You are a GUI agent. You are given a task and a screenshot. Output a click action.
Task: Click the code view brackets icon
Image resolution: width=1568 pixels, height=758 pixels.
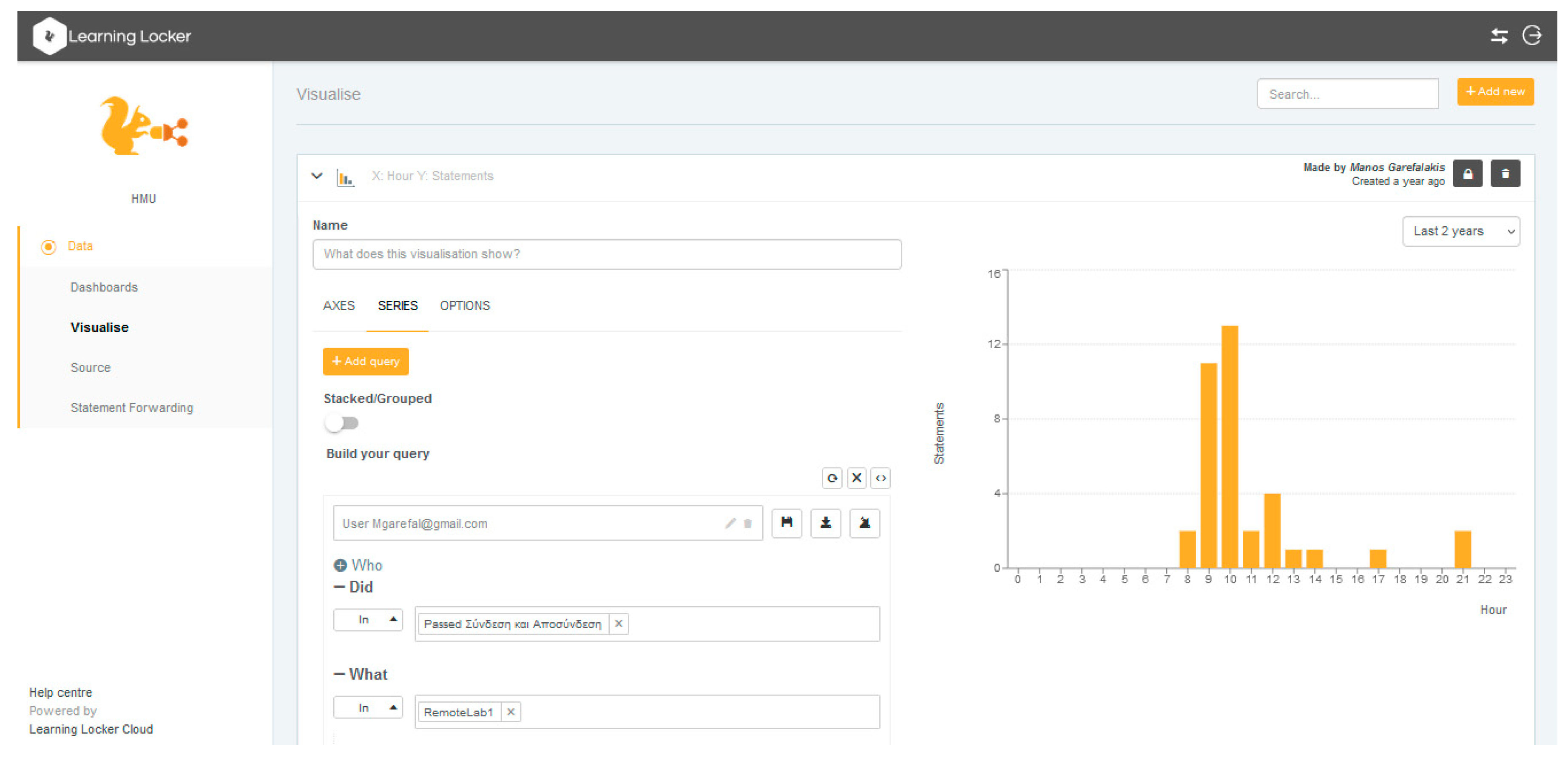click(880, 479)
